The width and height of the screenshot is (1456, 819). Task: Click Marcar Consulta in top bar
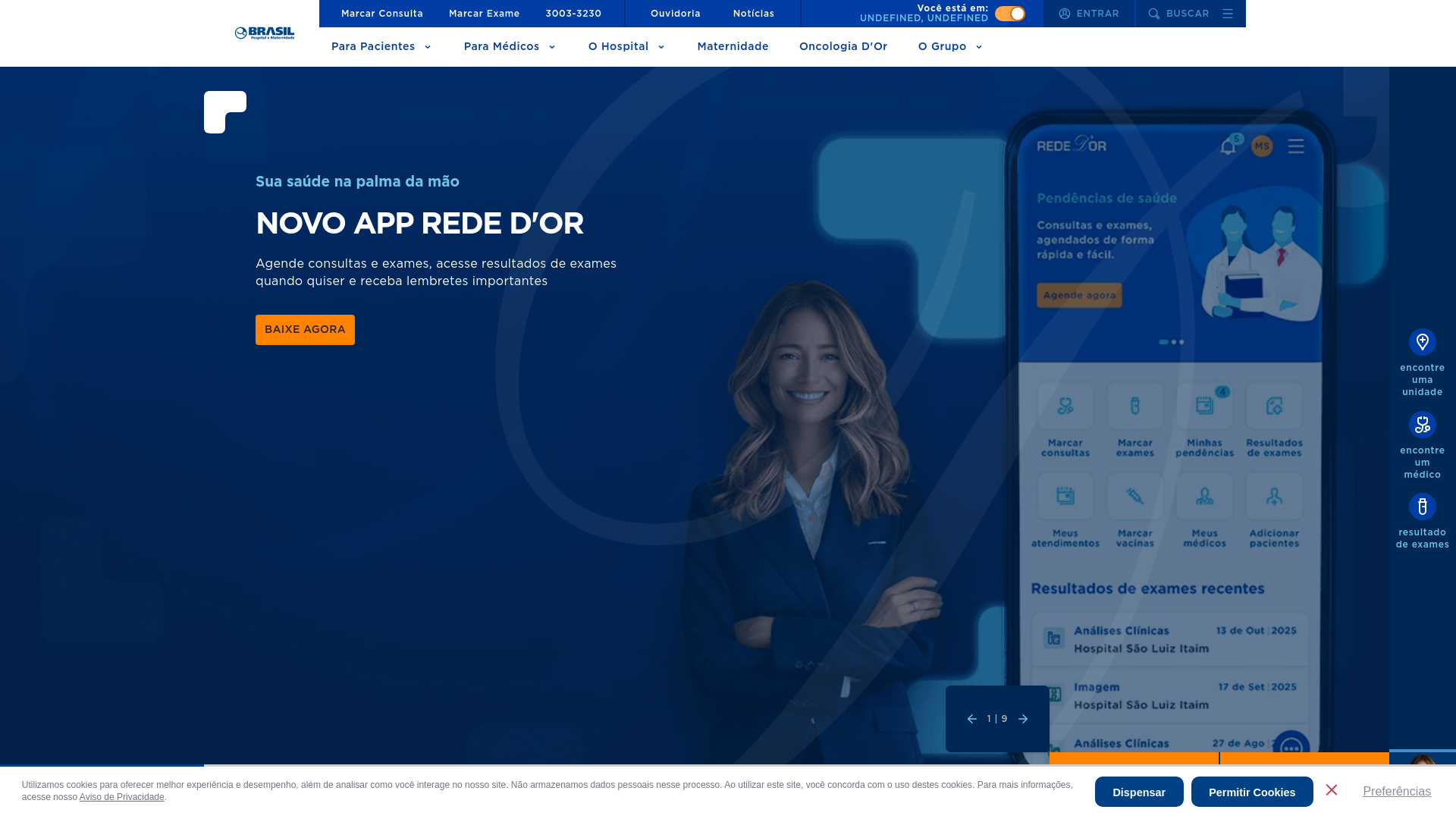[x=382, y=14]
